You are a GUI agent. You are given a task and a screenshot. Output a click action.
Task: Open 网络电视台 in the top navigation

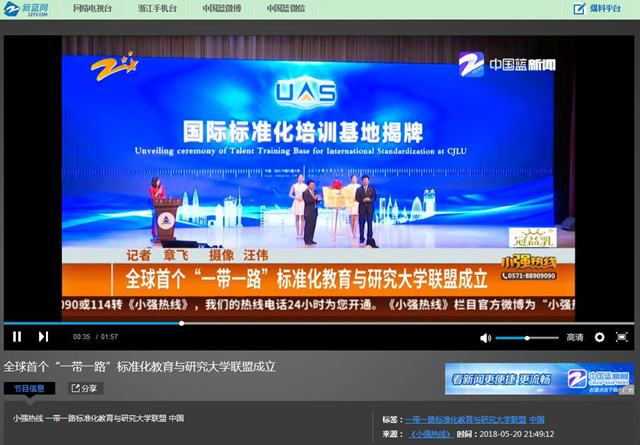pos(93,9)
